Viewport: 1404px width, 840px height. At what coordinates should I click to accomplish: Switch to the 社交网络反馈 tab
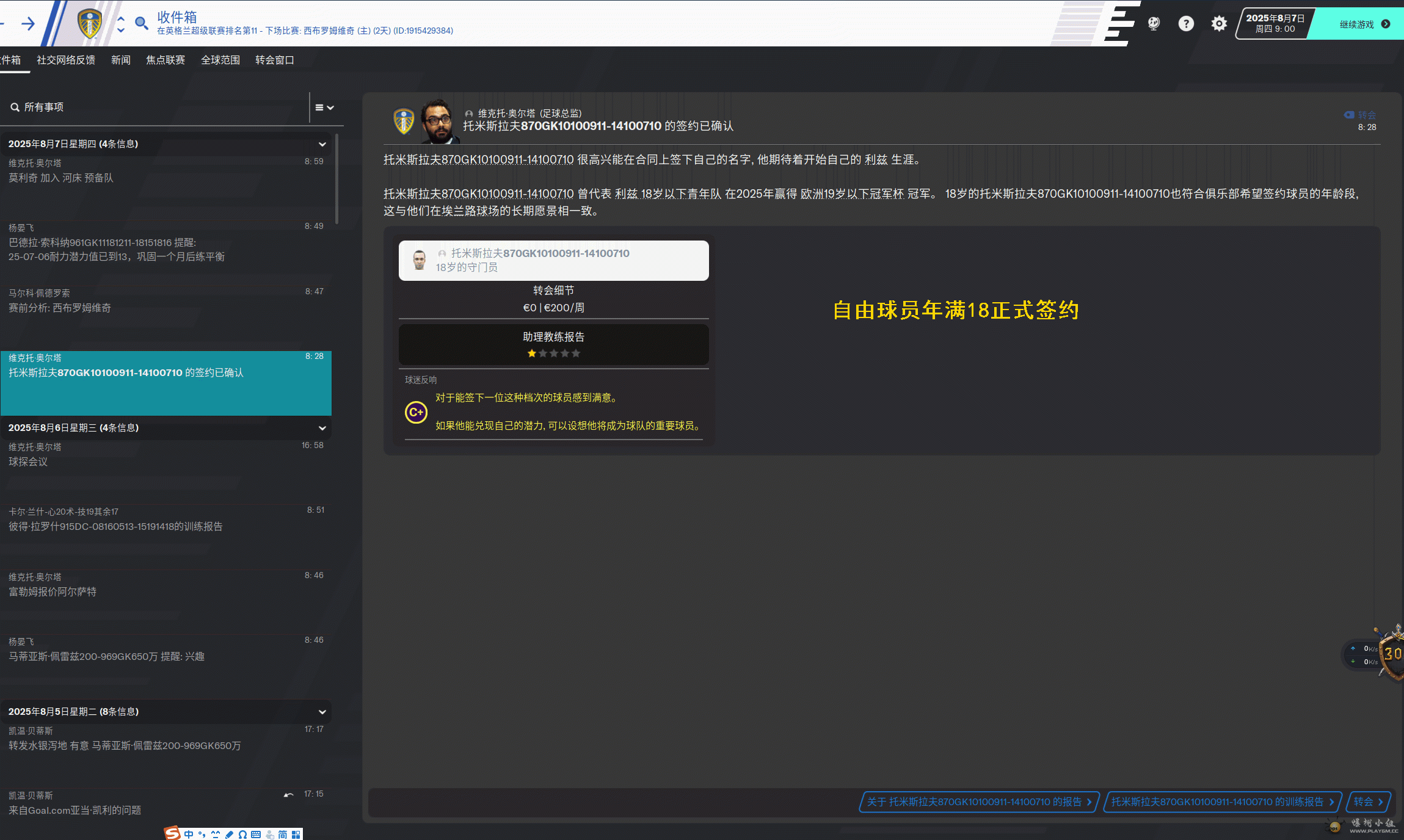tap(66, 60)
